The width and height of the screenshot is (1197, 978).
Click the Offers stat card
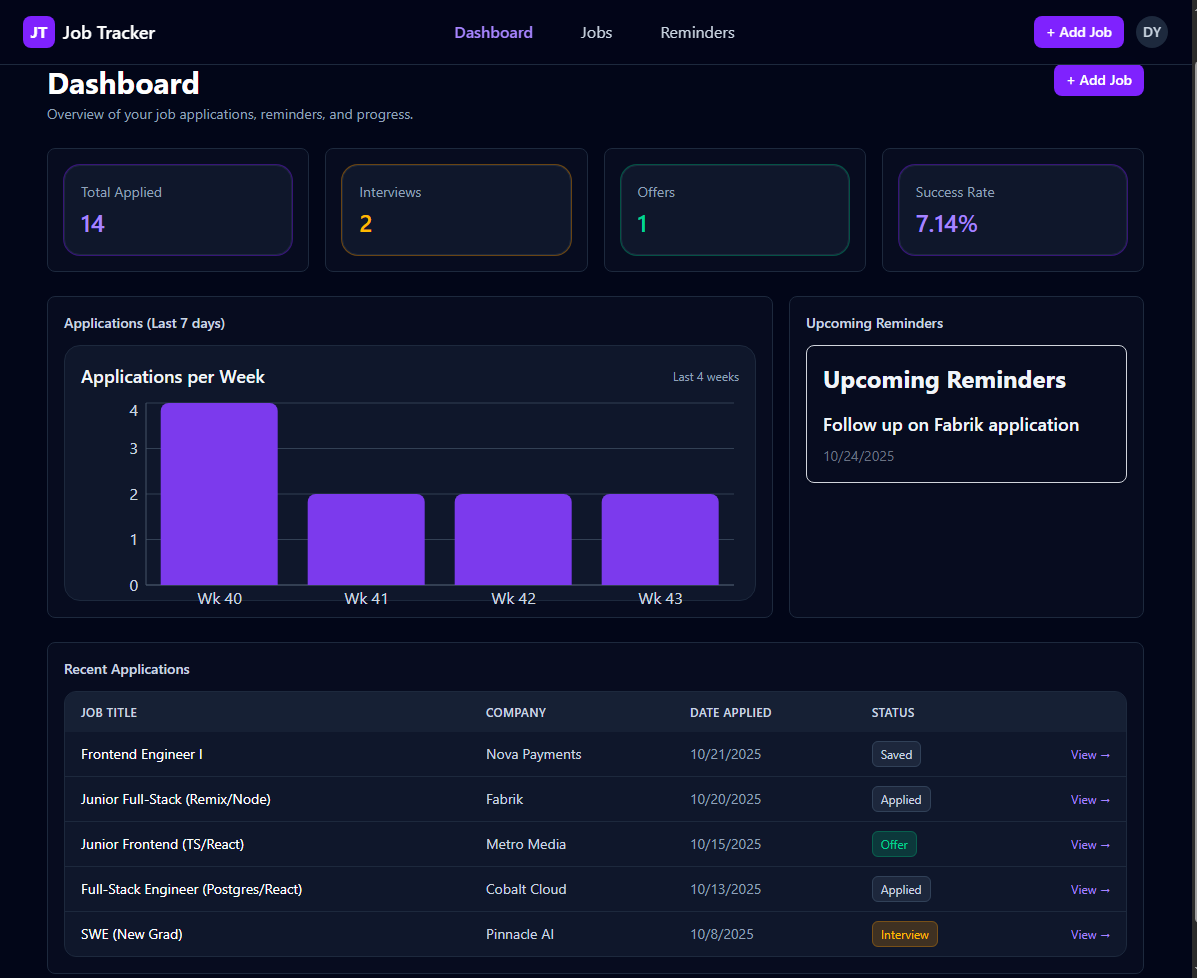(x=734, y=210)
